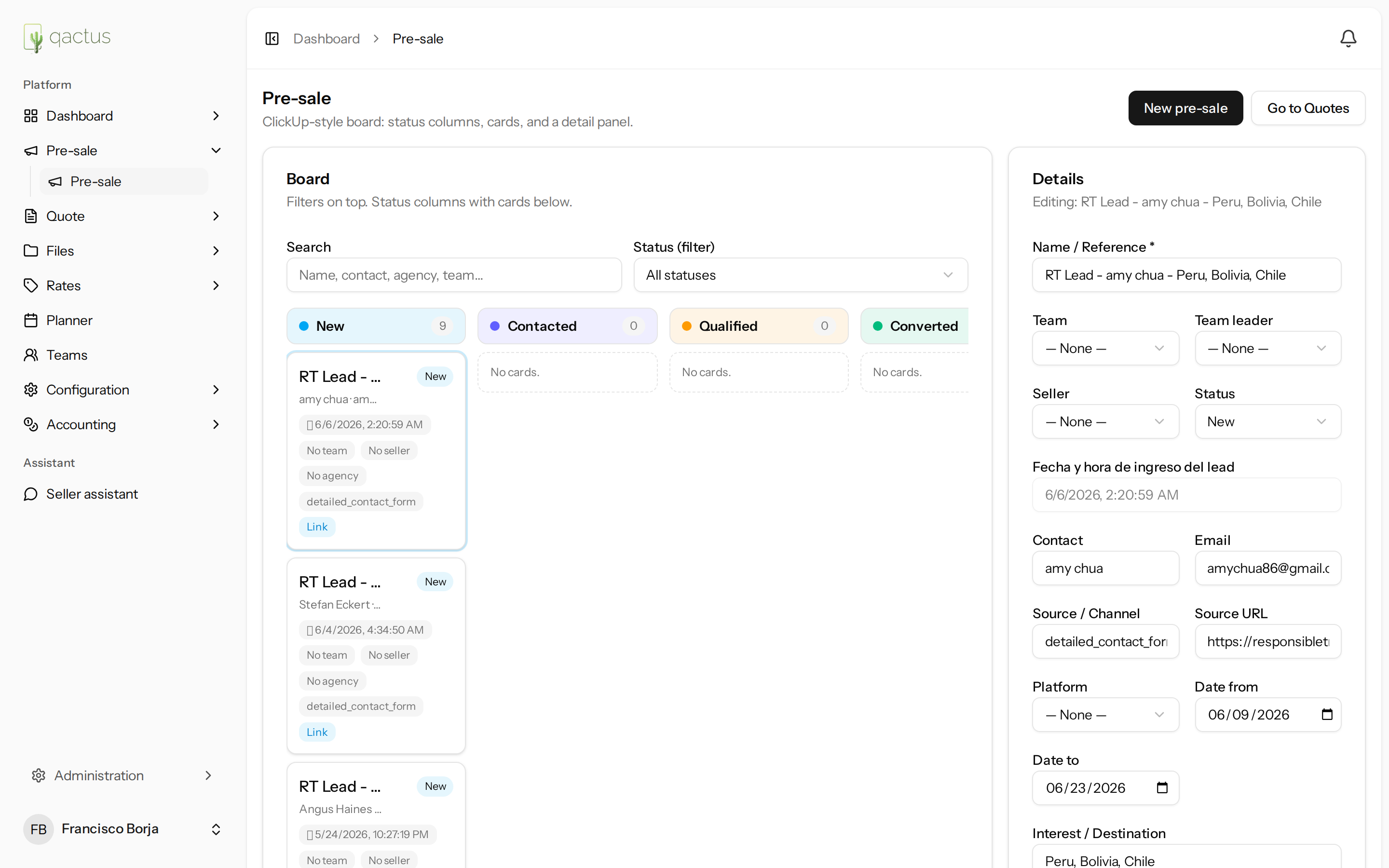
Task: Click Pre-sale in the breadcrumb
Action: [418, 39]
